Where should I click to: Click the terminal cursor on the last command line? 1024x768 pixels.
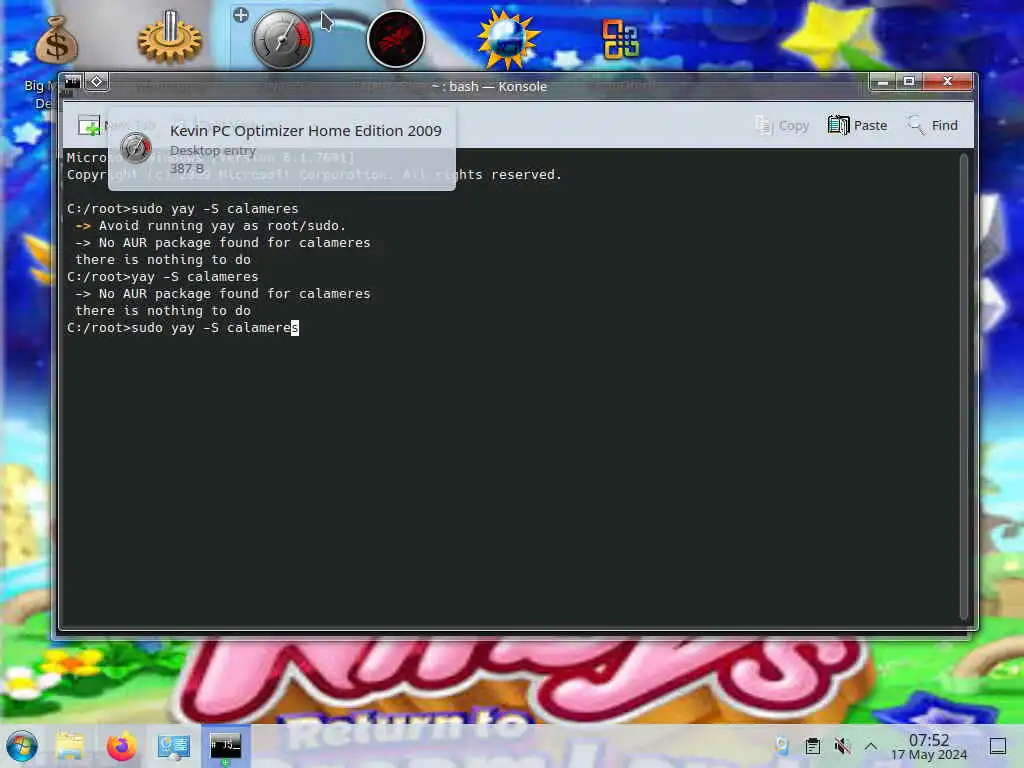tap(295, 328)
